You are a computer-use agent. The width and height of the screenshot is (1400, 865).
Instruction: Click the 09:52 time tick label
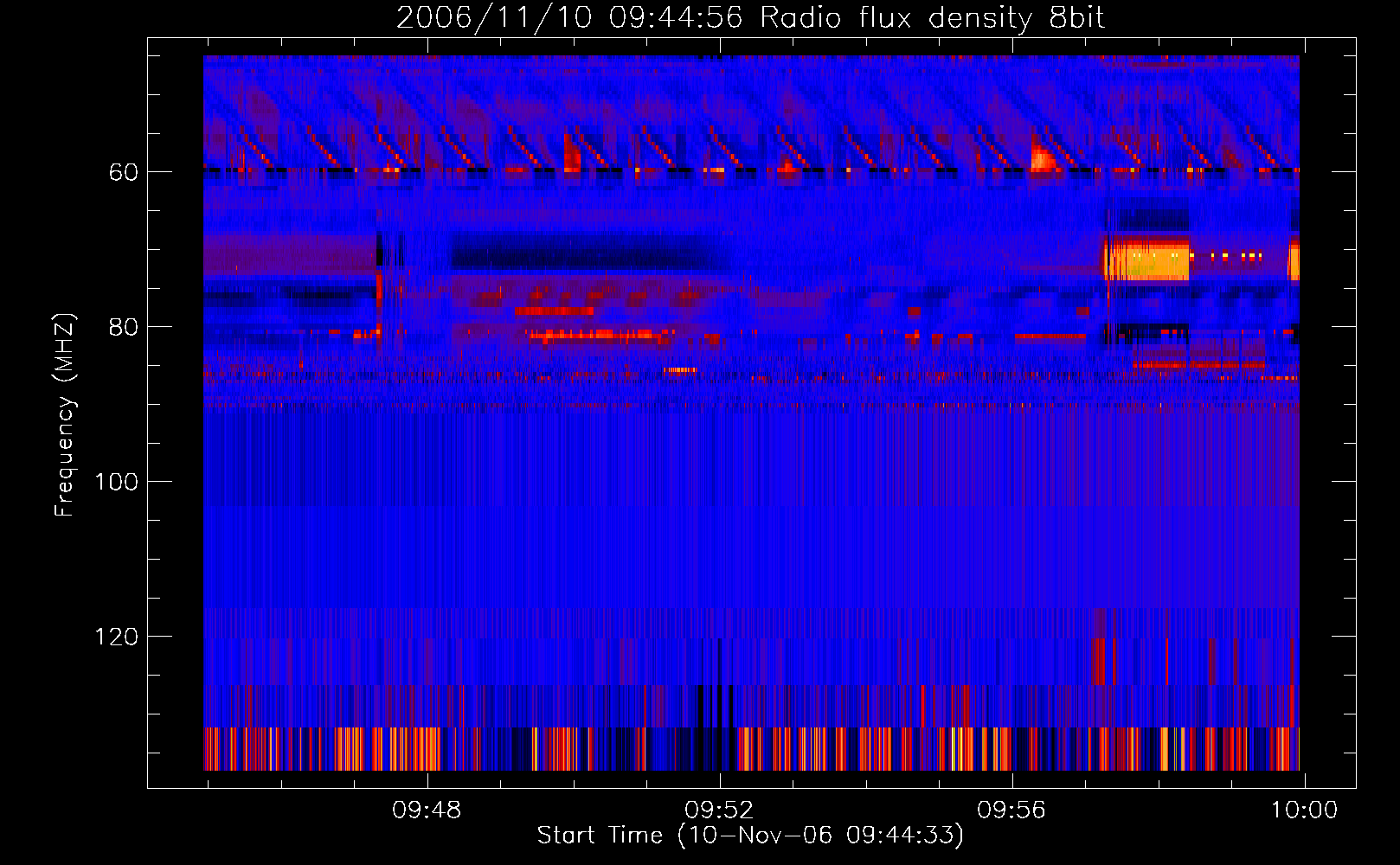coord(719,811)
